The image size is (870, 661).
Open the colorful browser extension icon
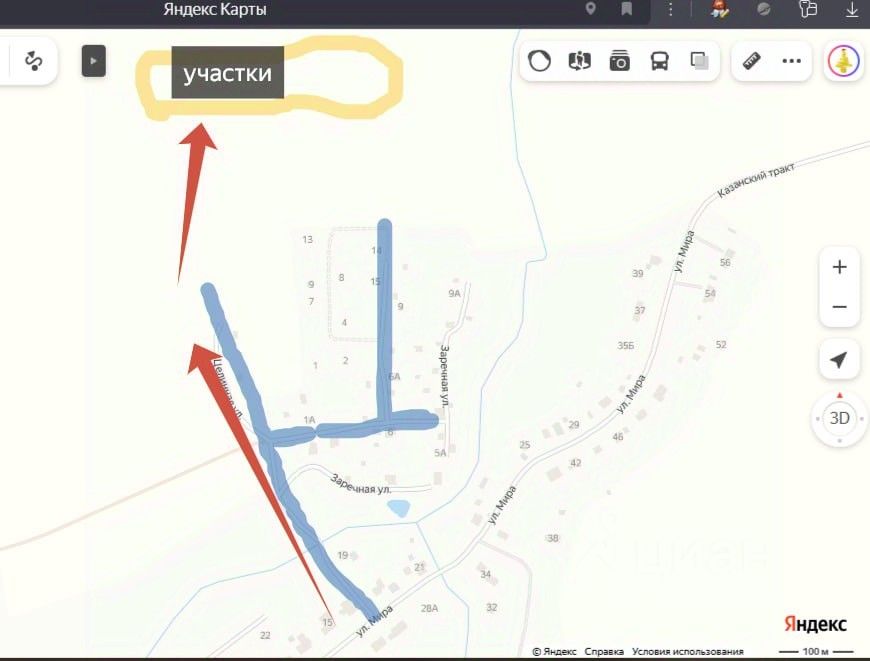coord(720,8)
